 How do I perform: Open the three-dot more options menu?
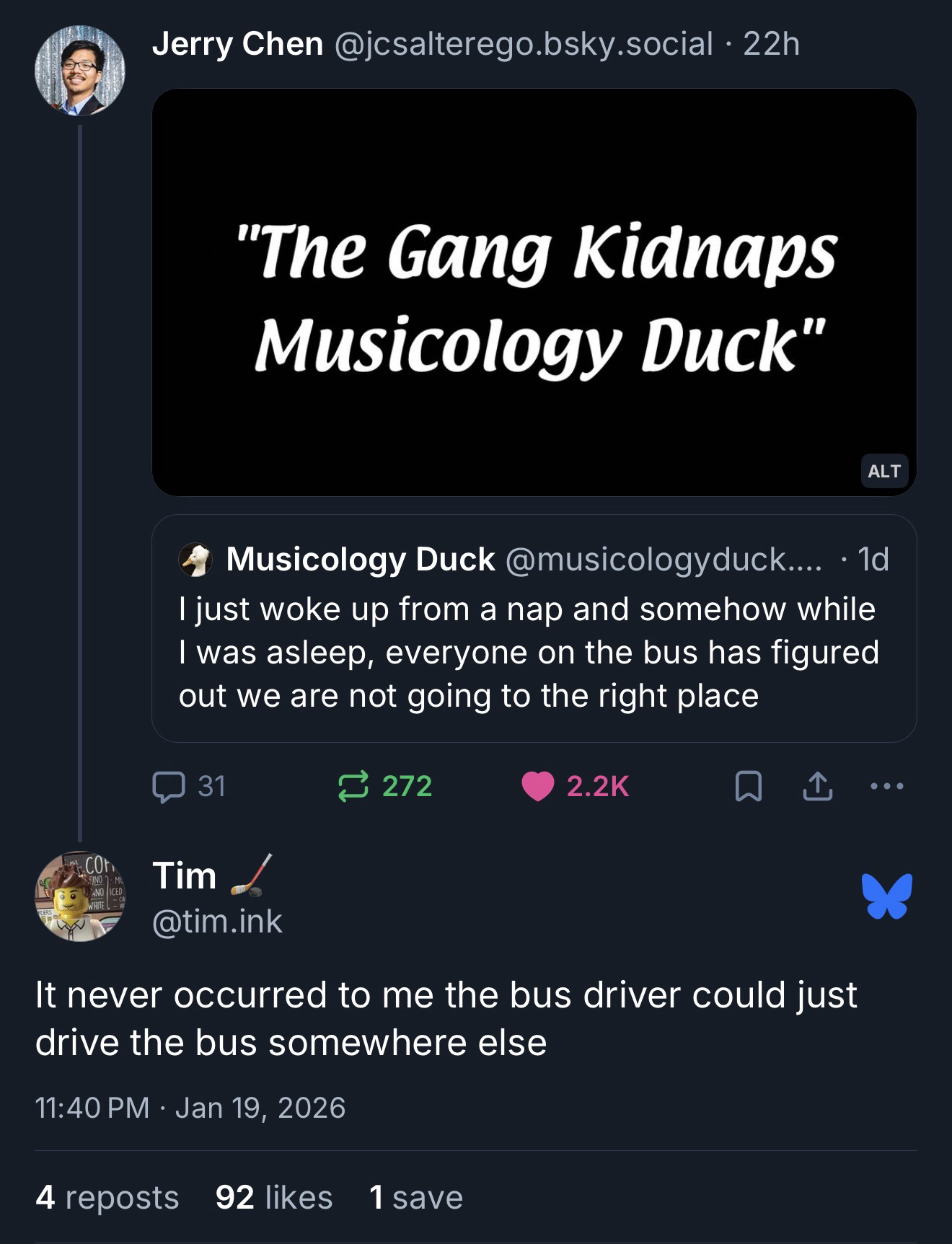point(886,786)
